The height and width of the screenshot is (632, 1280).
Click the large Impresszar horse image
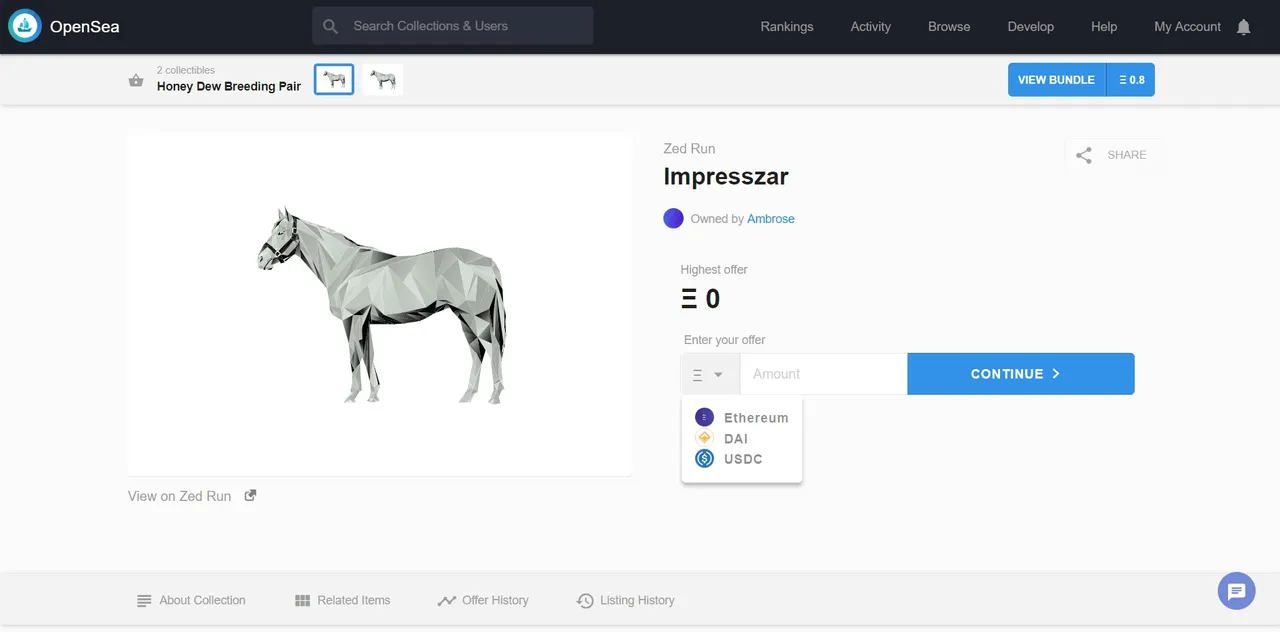pos(380,304)
